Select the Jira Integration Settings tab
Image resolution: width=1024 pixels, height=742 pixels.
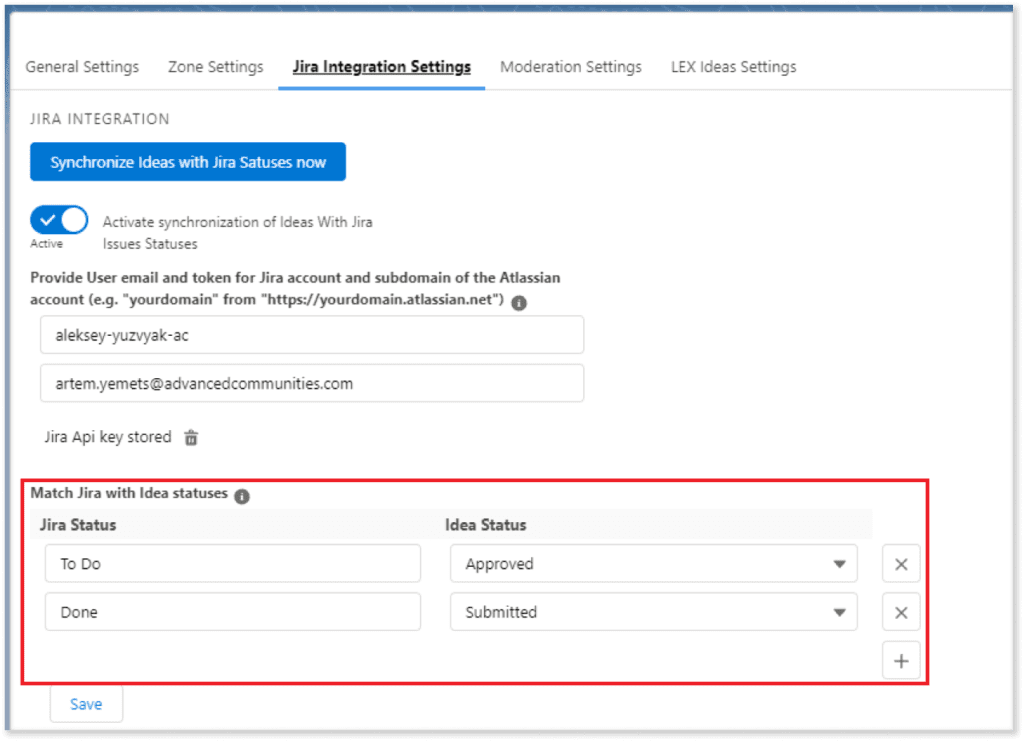point(381,67)
